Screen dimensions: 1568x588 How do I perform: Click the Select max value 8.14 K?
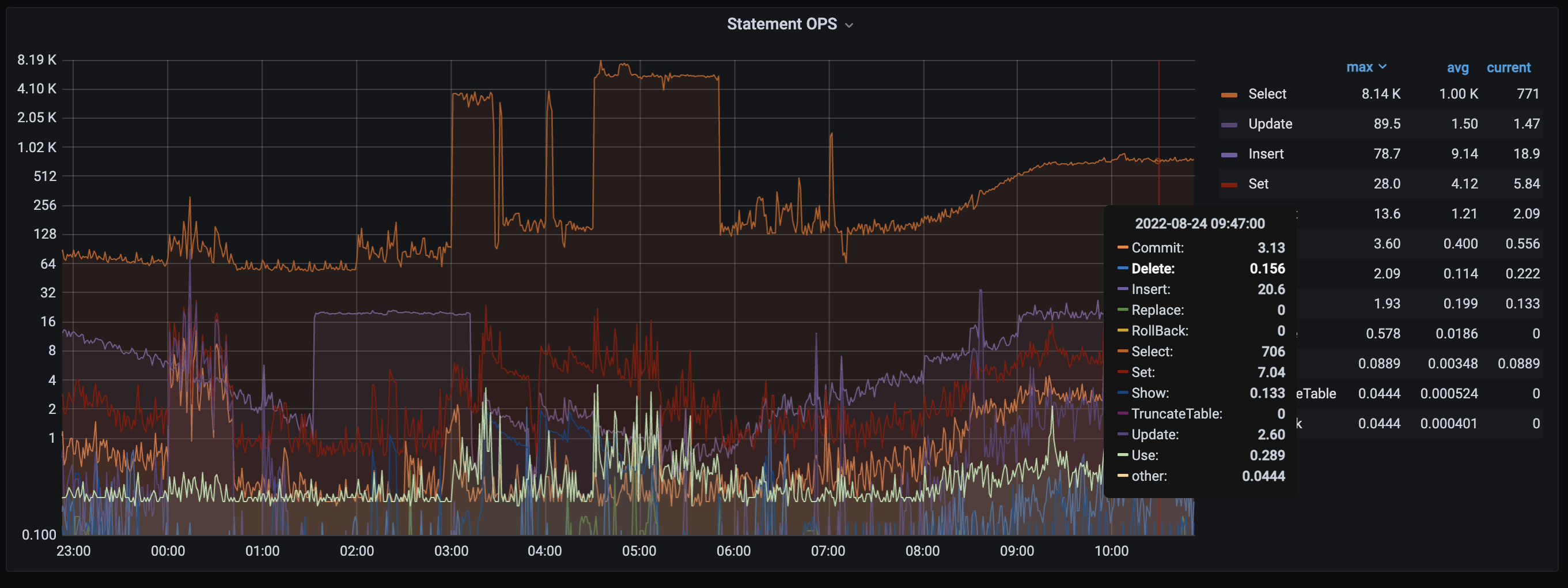(1381, 94)
